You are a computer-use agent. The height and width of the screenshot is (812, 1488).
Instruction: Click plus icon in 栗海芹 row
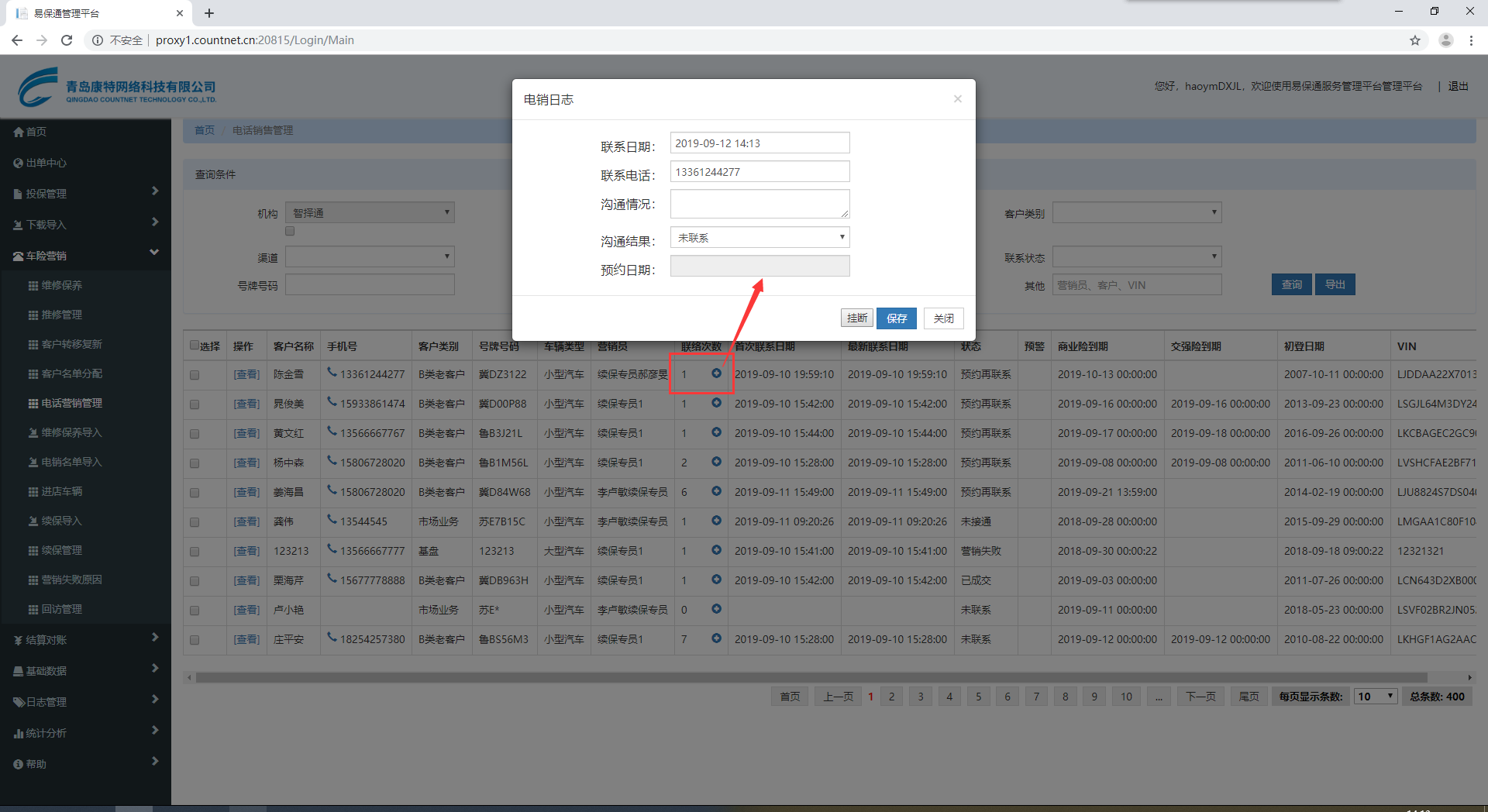716,580
